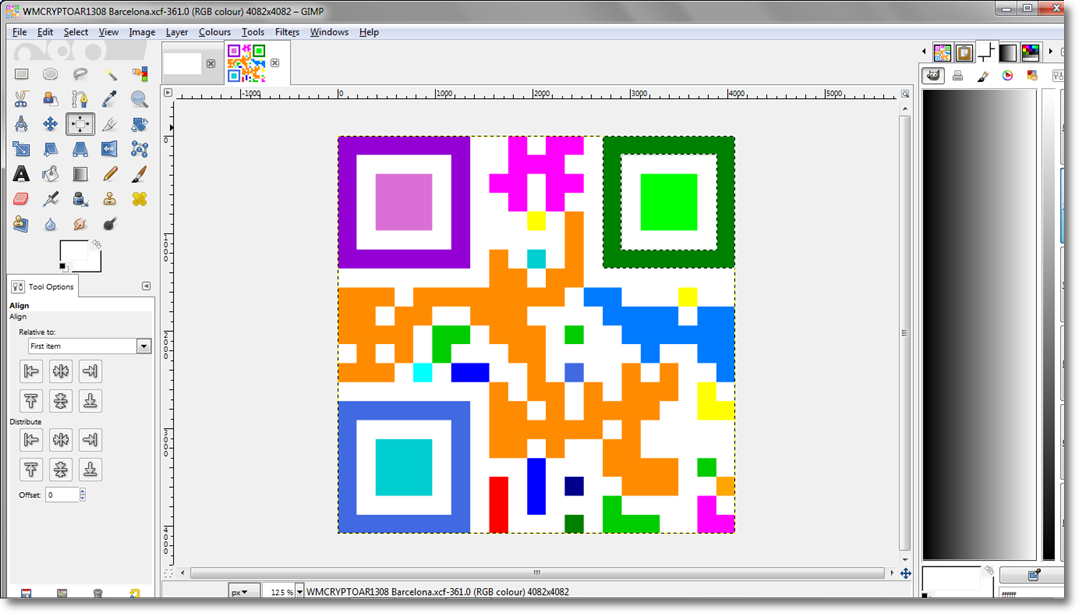Open the File menu
1080x615 pixels.
tap(19, 32)
